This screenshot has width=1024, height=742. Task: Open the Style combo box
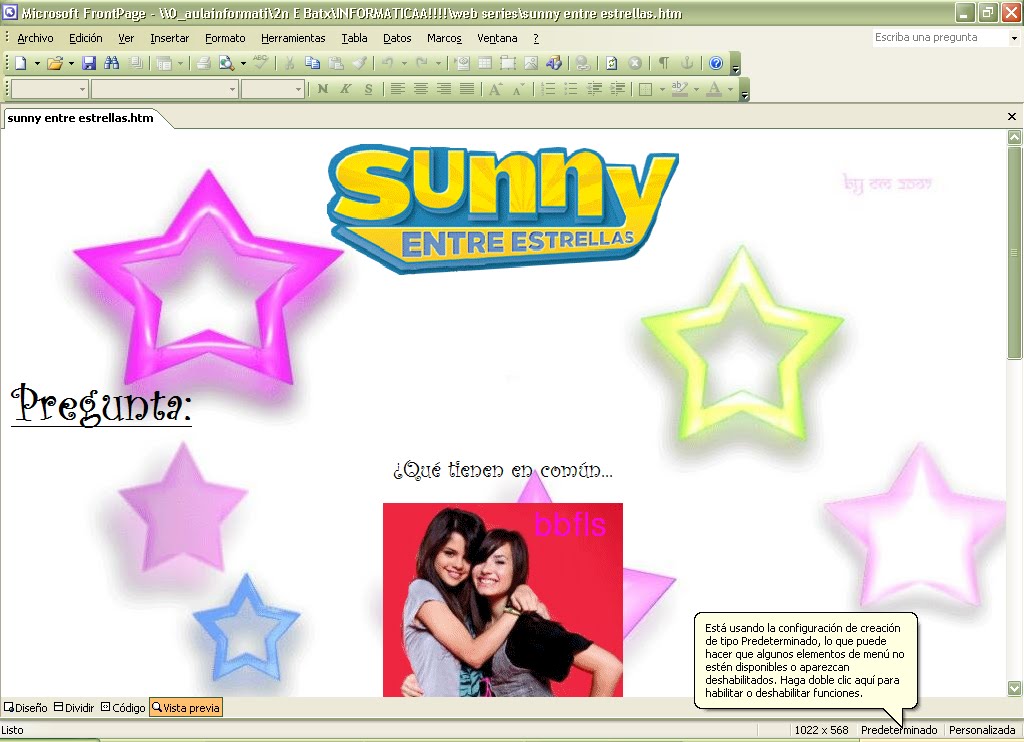coord(50,89)
